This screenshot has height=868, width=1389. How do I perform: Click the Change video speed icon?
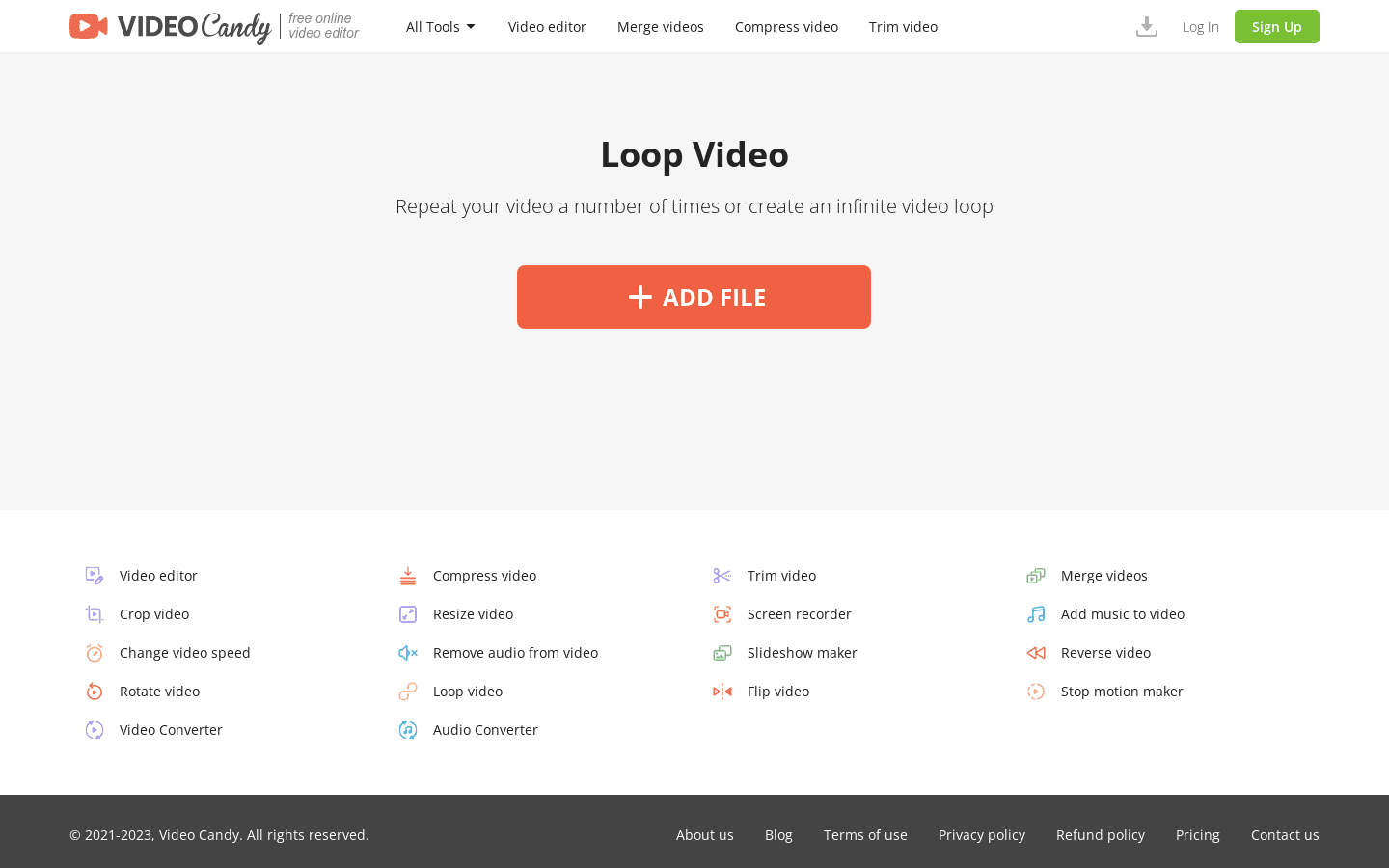pos(95,653)
